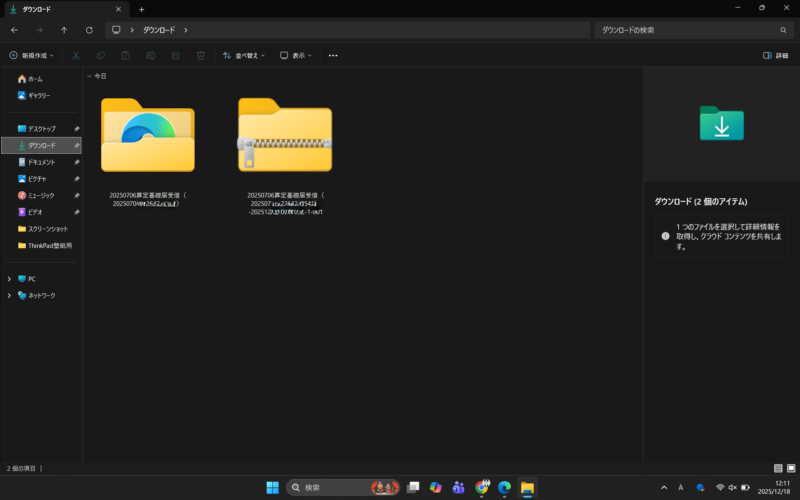The image size is (800, 500).
Task: Open the see more (…) toolbar menu
Action: [333, 56]
